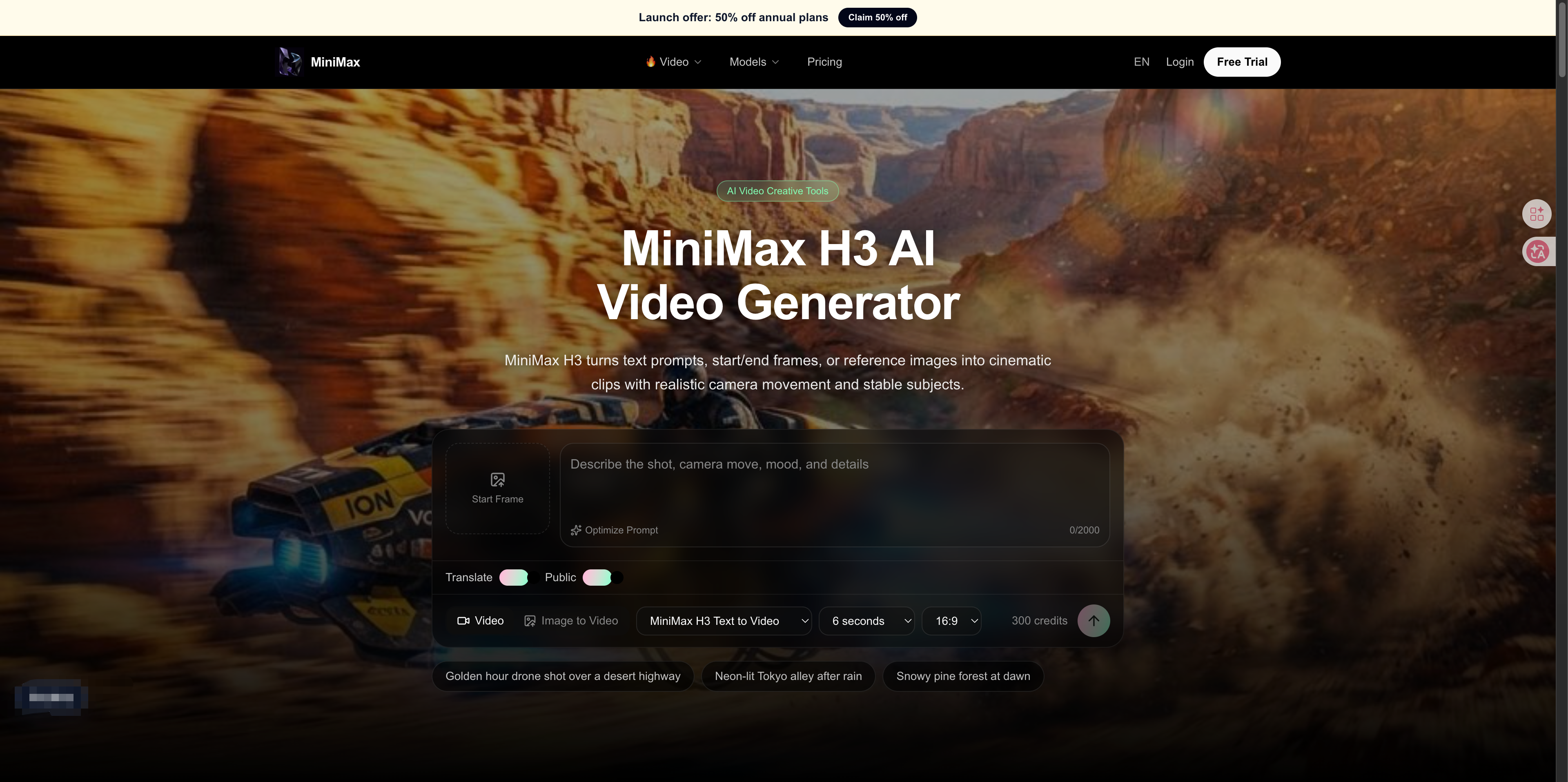The image size is (1568, 782).
Task: Choose Snowy pine forest at dawn suggestion
Action: (x=963, y=676)
